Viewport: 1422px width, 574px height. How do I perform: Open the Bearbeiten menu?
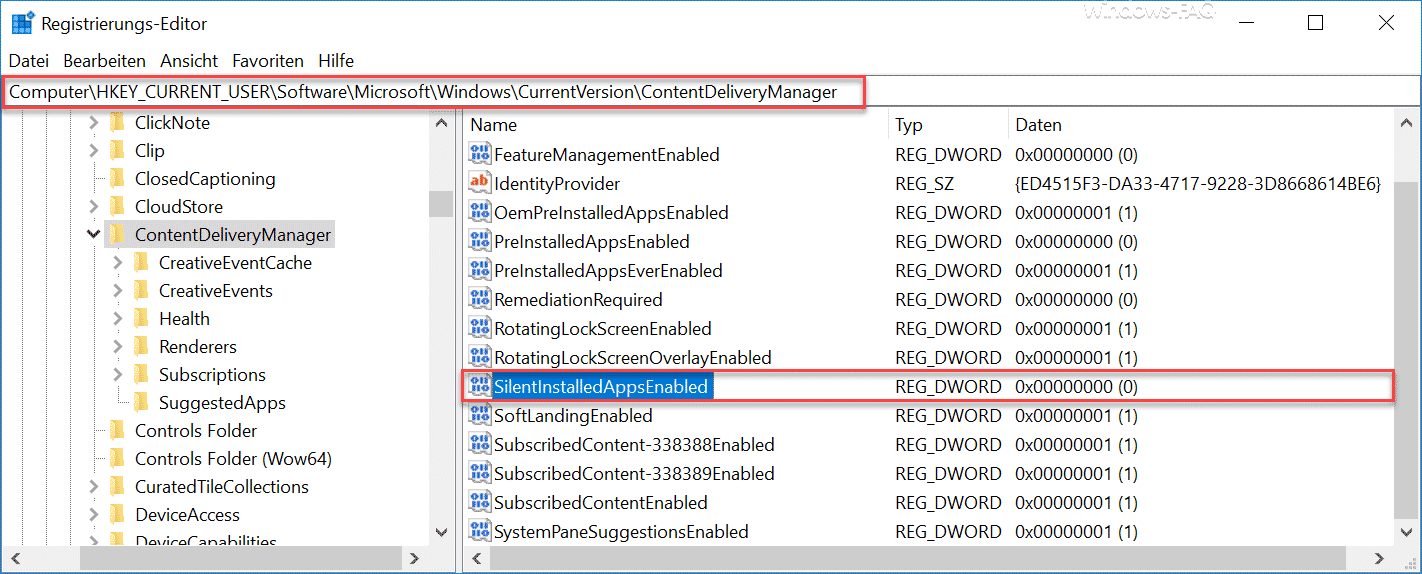[x=104, y=61]
